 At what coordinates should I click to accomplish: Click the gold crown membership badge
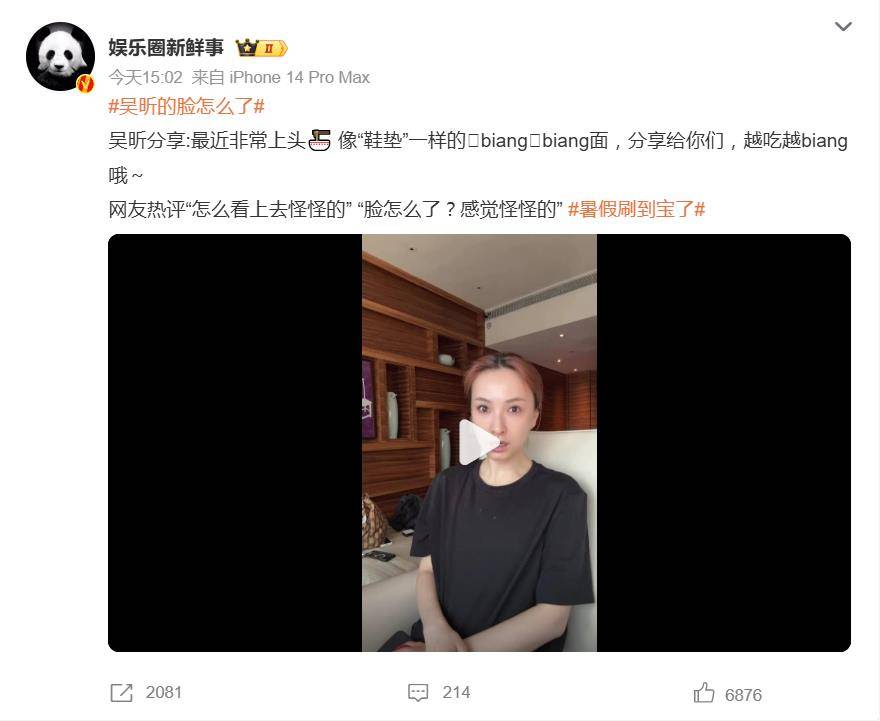261,48
